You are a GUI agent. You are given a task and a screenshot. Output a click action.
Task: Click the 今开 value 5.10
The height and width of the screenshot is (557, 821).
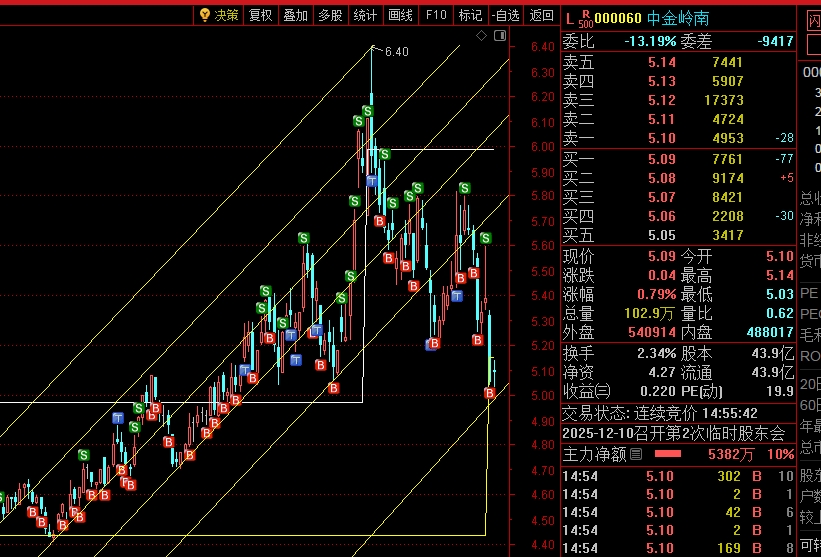point(780,257)
